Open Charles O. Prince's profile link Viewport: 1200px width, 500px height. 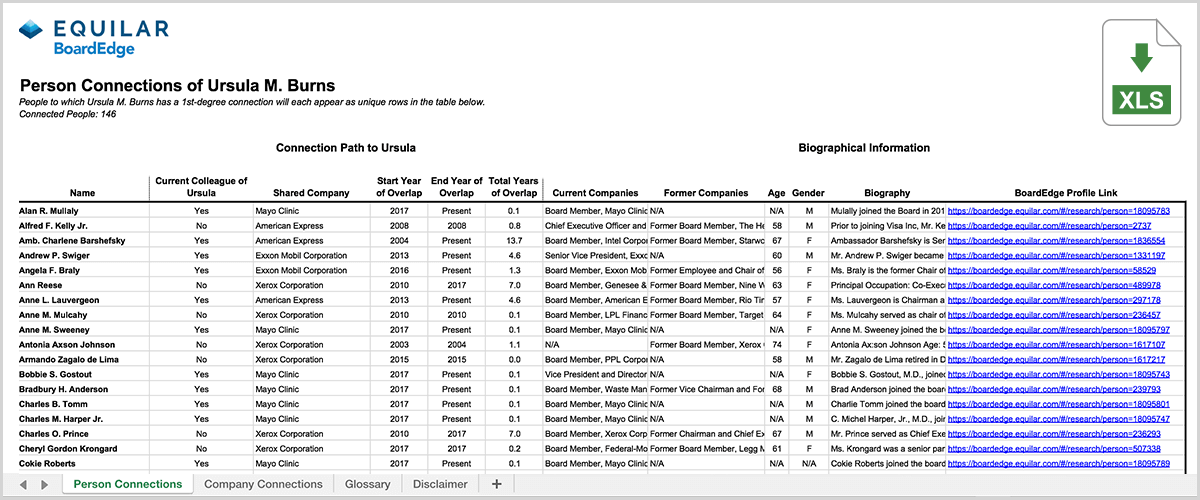coord(1054,434)
